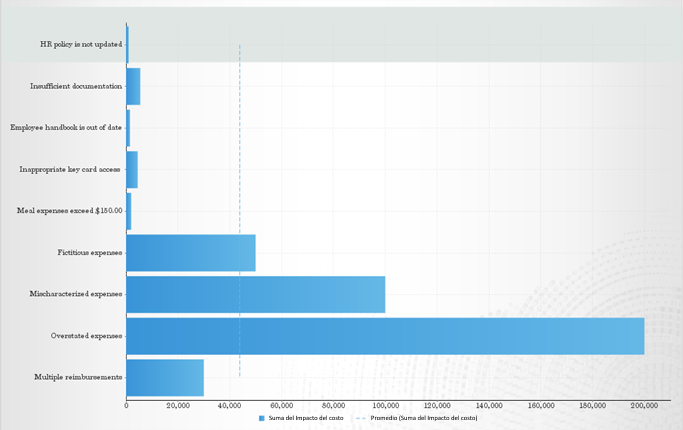Click the Fictitious expenses bar
The width and height of the screenshot is (683, 430).
click(x=190, y=253)
